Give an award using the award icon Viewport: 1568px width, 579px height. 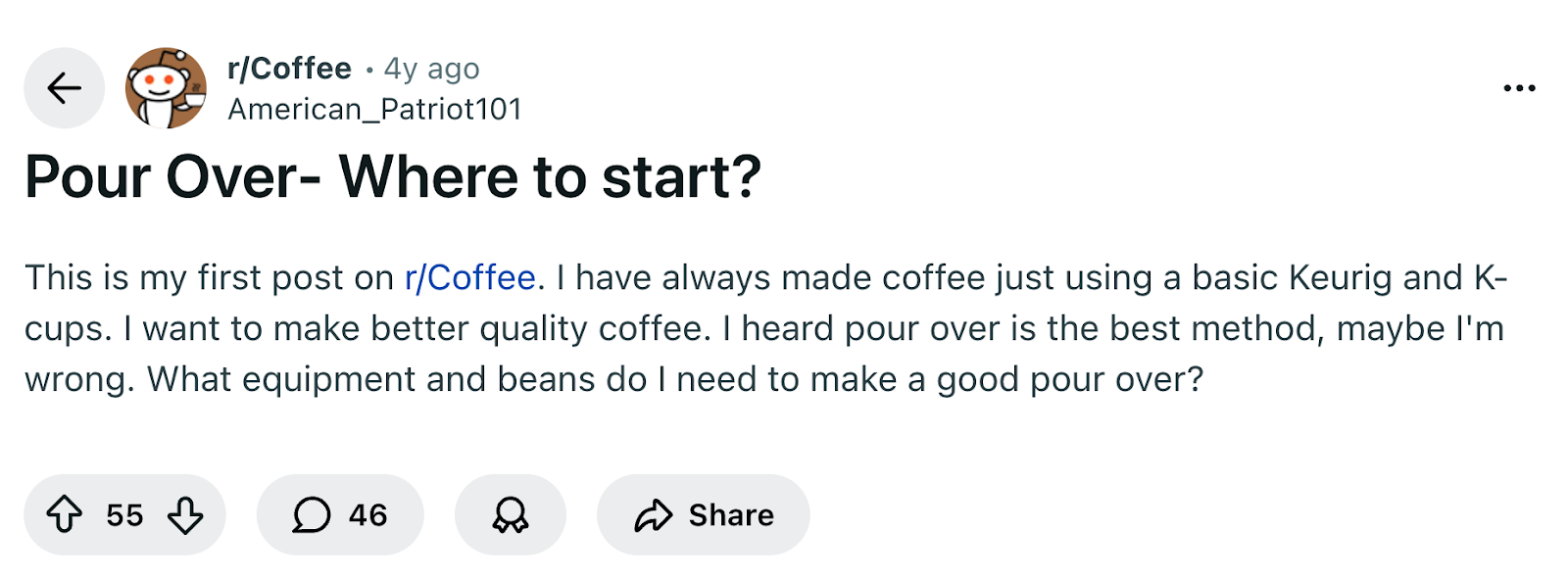pos(510,514)
